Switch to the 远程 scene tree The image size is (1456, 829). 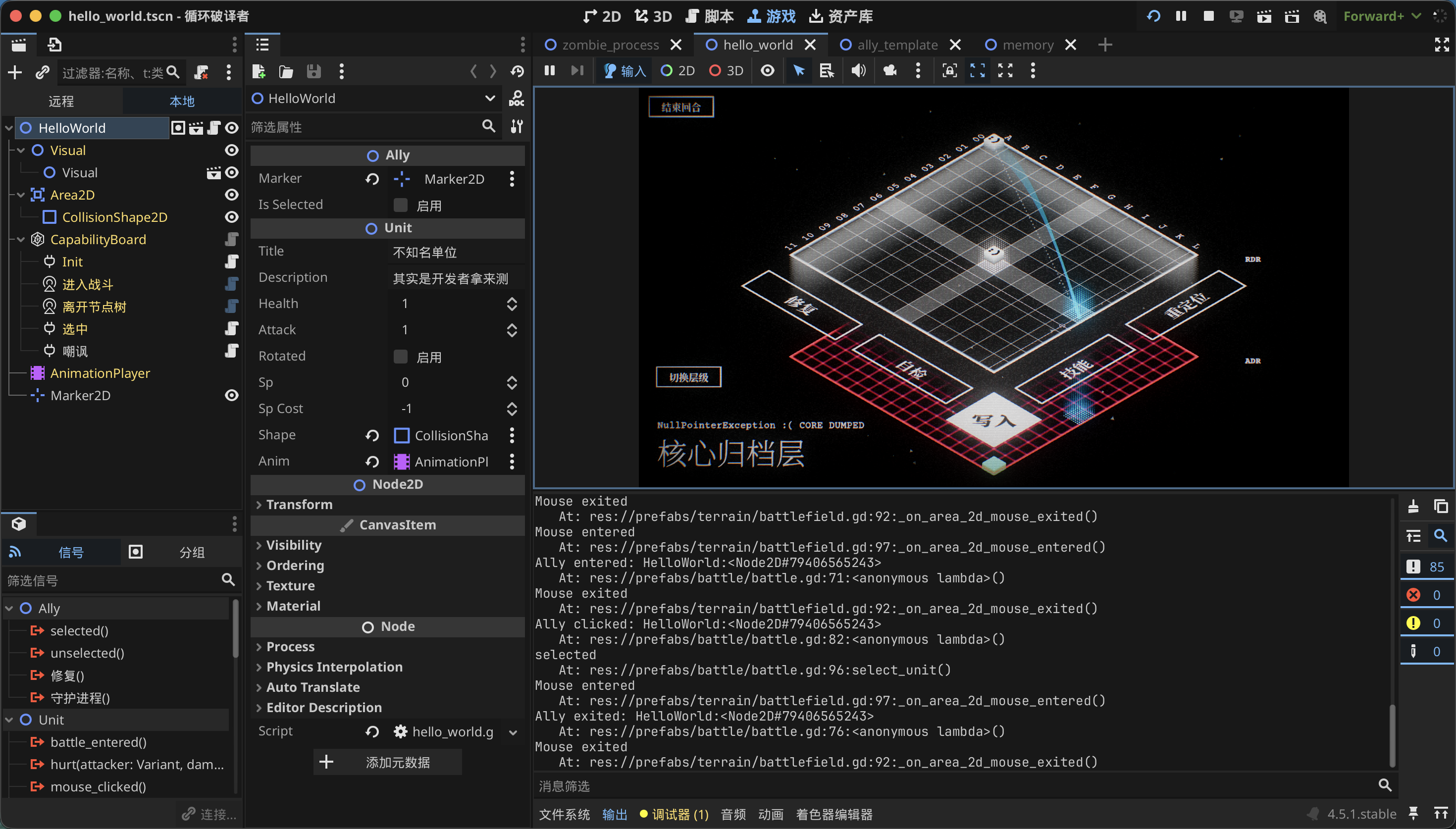pos(61,101)
